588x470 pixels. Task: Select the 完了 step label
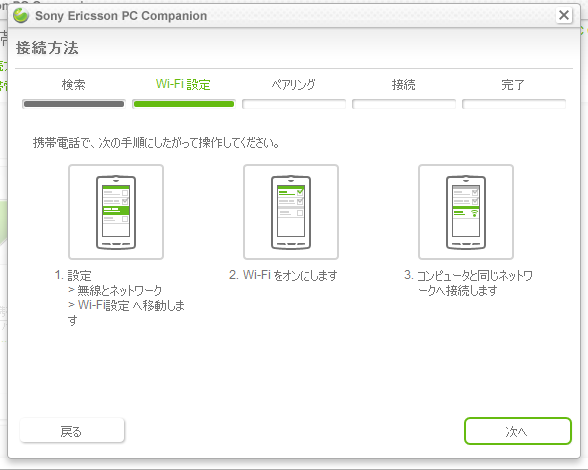[513, 85]
